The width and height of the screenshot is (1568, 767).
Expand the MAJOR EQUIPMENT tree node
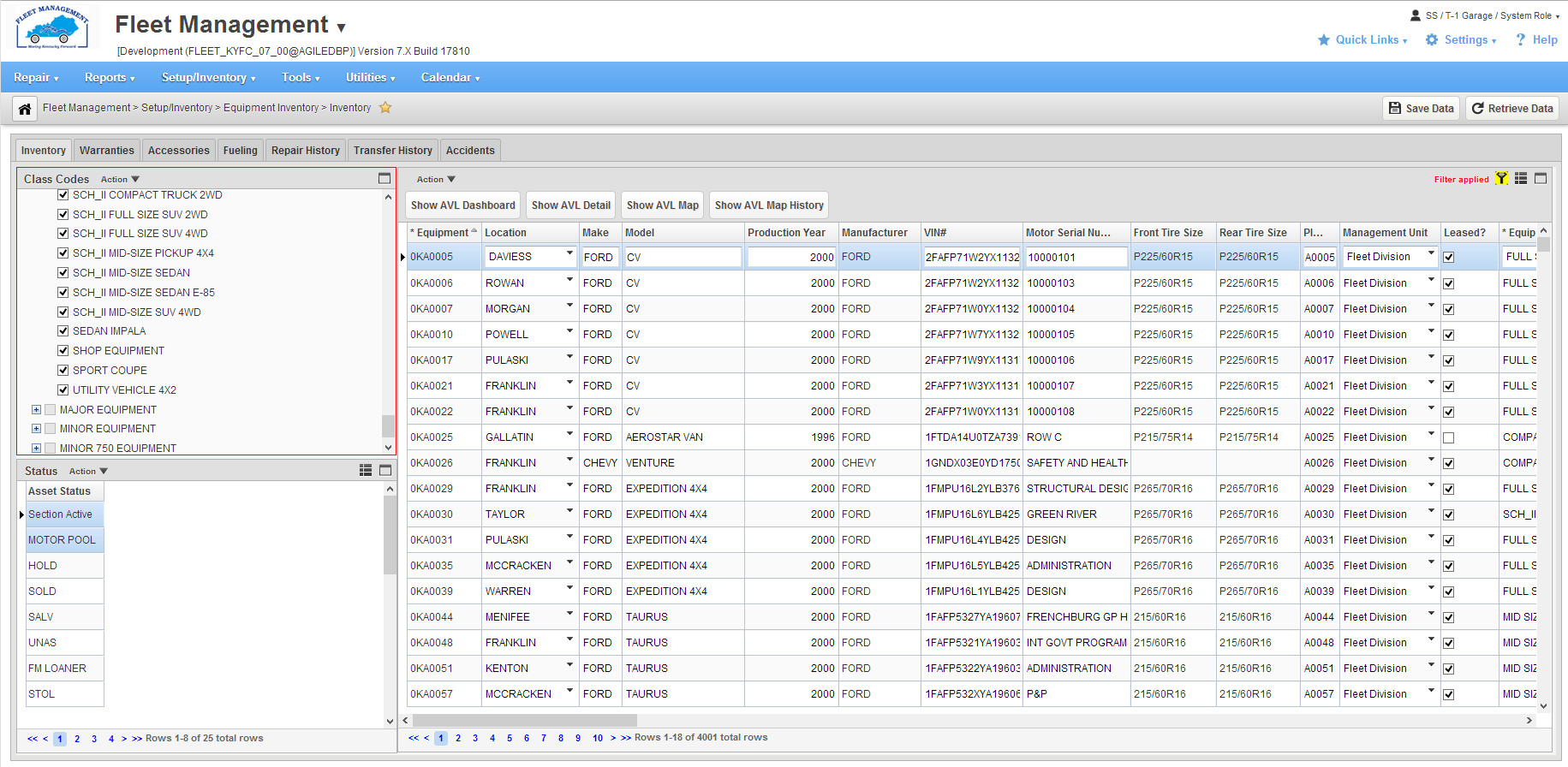(x=36, y=410)
